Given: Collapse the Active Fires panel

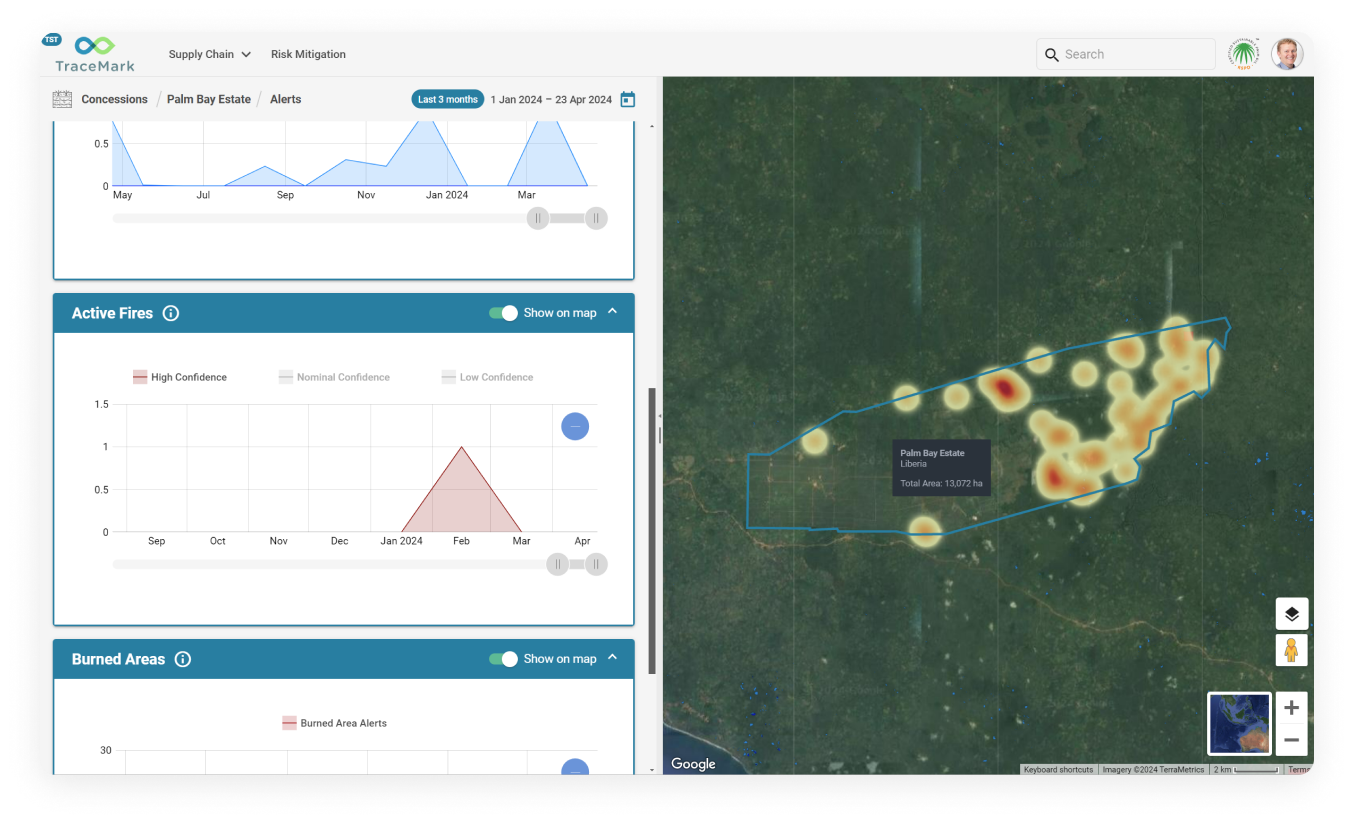Looking at the screenshot, I should pos(613,312).
